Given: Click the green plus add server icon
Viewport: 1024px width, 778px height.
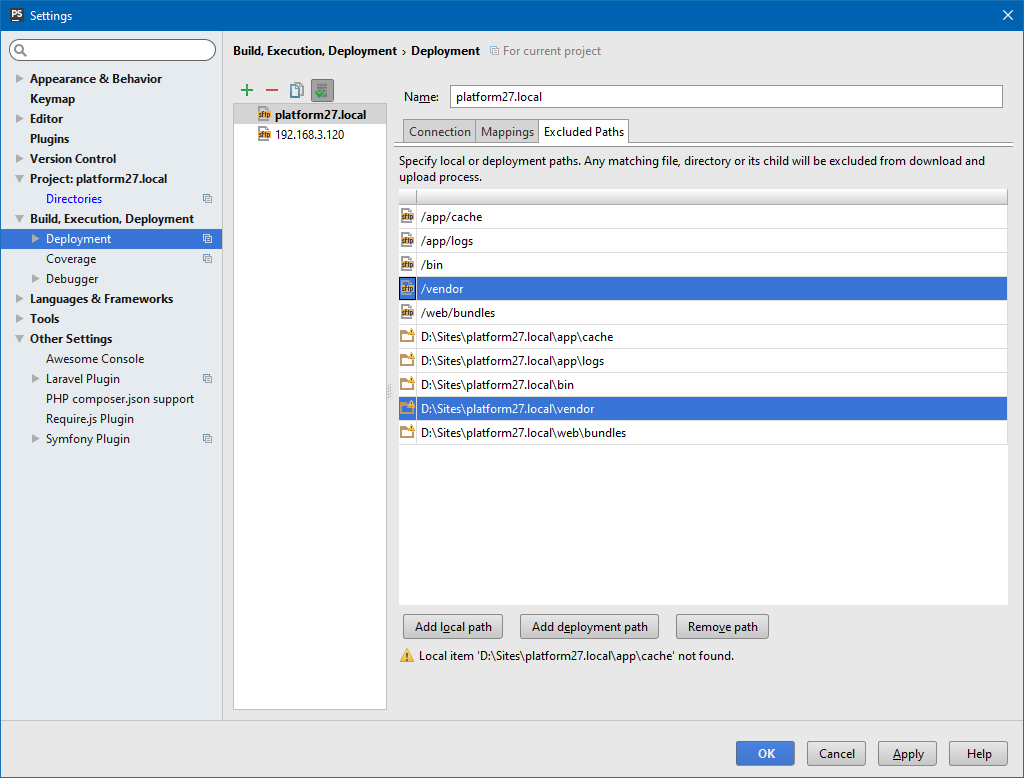Looking at the screenshot, I should point(247,91).
